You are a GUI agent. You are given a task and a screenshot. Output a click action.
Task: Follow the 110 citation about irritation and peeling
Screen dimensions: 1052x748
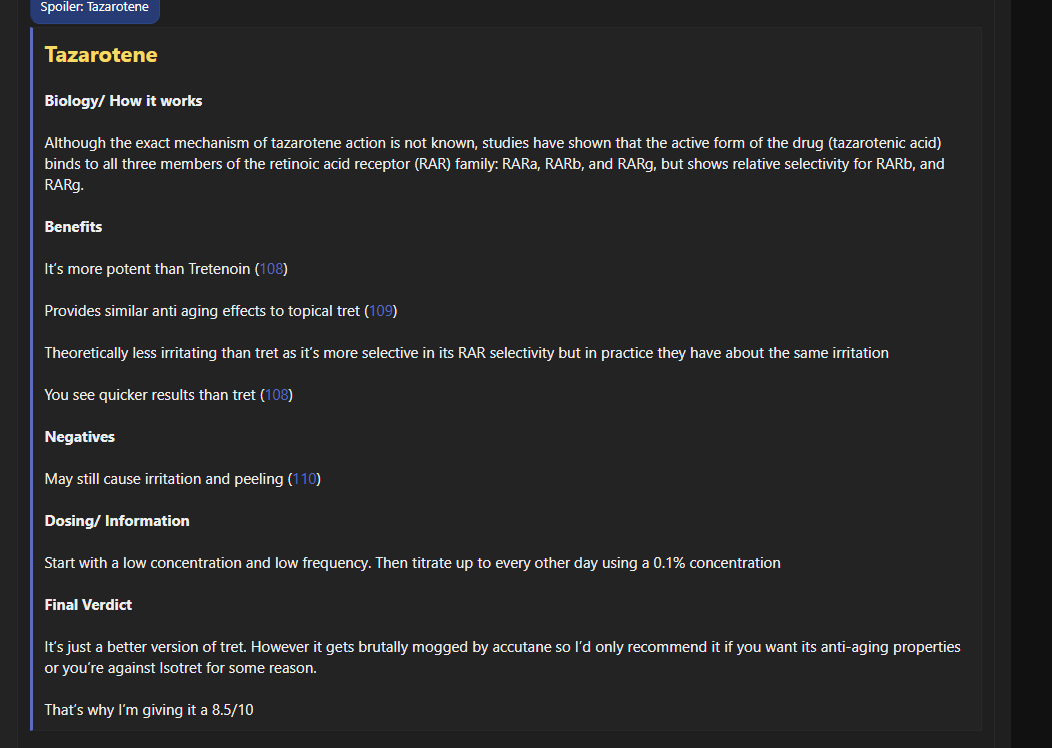304,479
